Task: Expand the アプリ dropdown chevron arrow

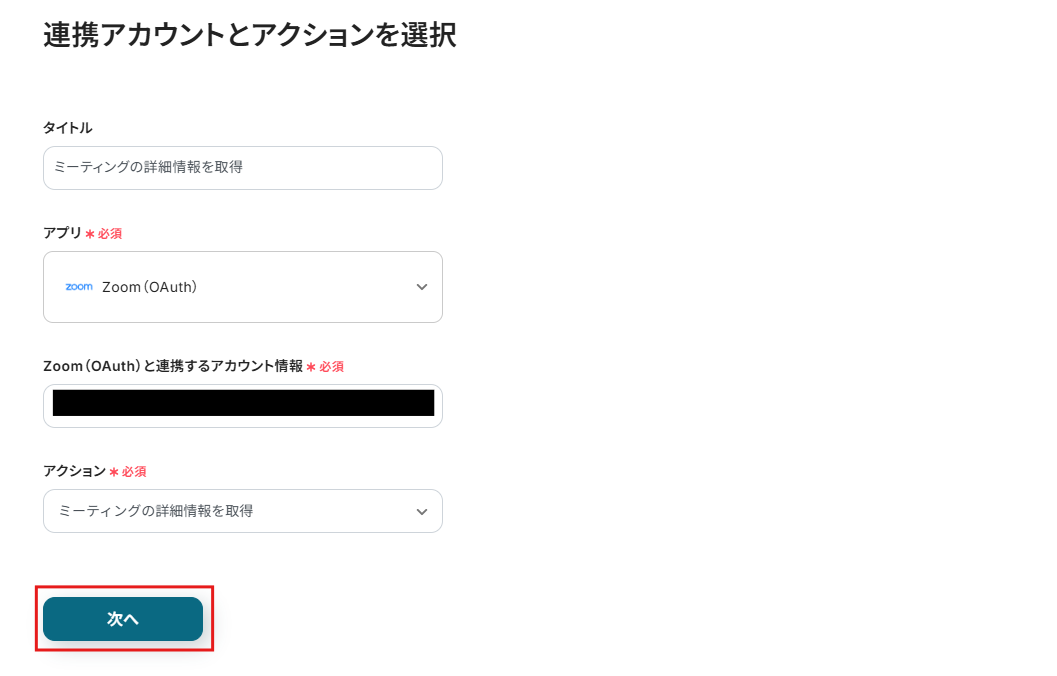Action: (x=421, y=287)
